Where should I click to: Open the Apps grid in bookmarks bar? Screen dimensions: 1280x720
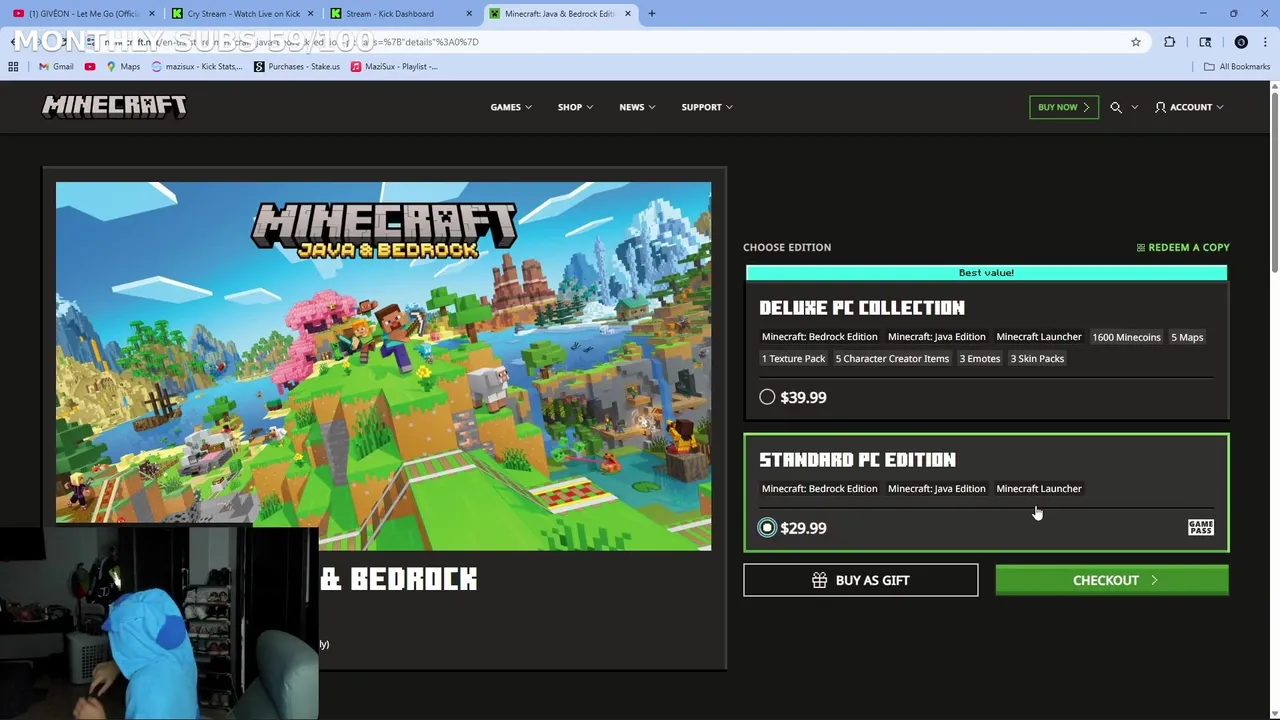click(13, 66)
